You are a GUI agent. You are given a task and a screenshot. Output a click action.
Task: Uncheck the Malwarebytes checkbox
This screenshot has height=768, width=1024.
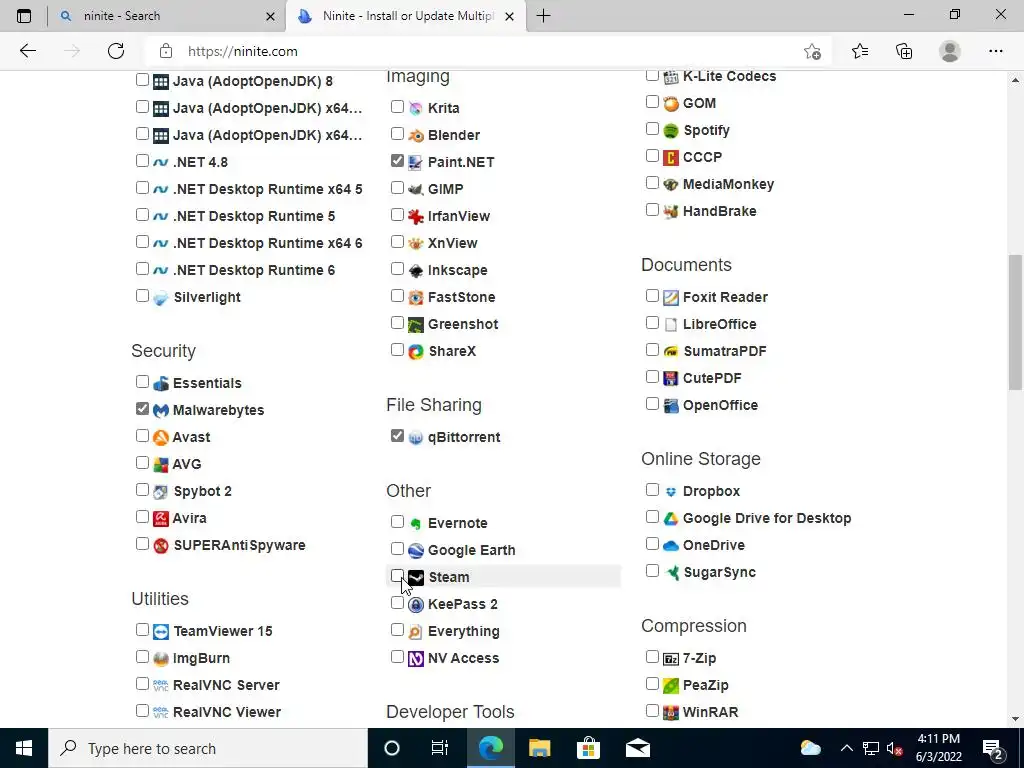(x=142, y=409)
